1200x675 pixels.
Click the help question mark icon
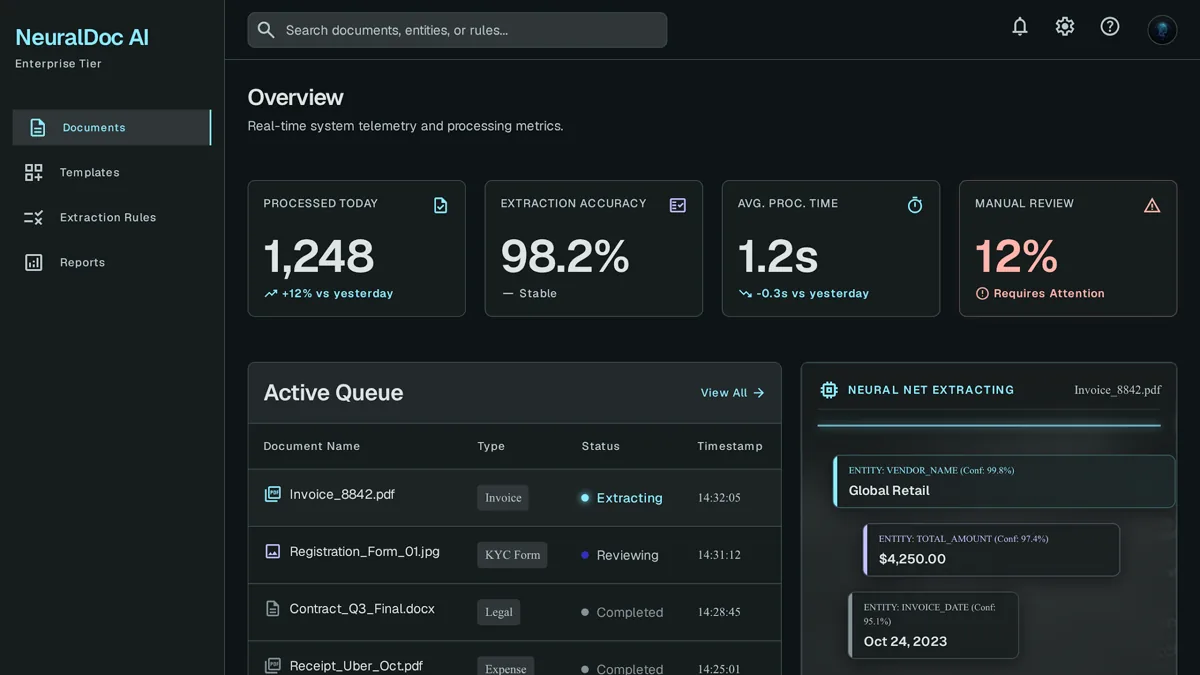tap(1110, 27)
